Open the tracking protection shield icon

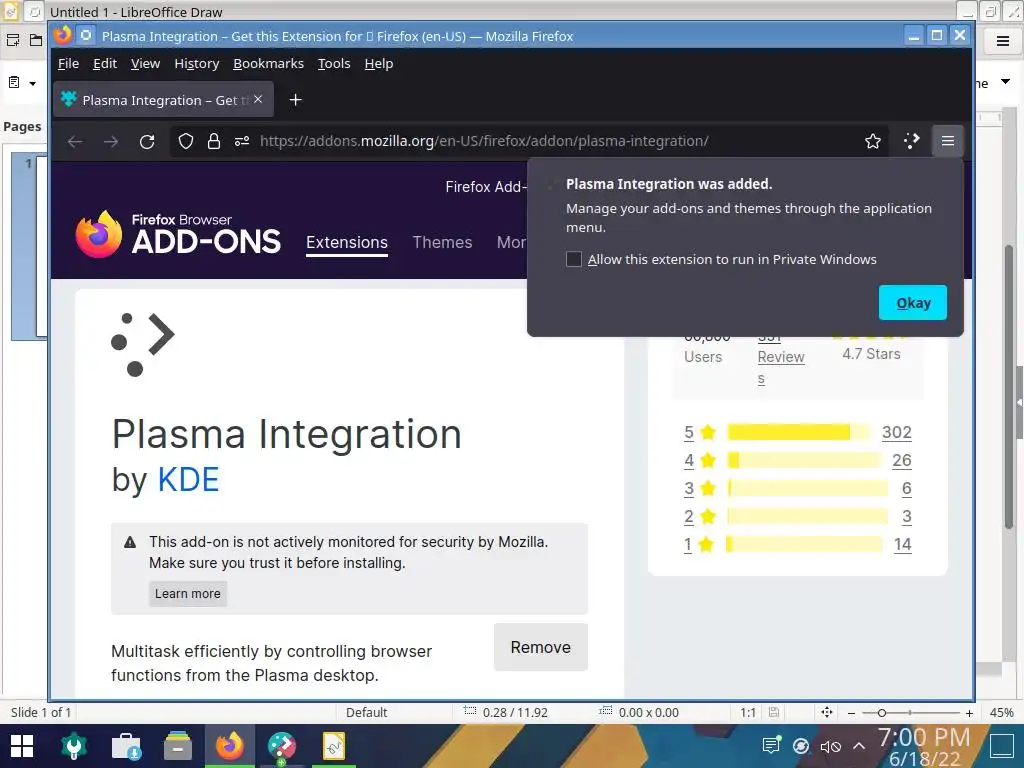tap(186, 141)
